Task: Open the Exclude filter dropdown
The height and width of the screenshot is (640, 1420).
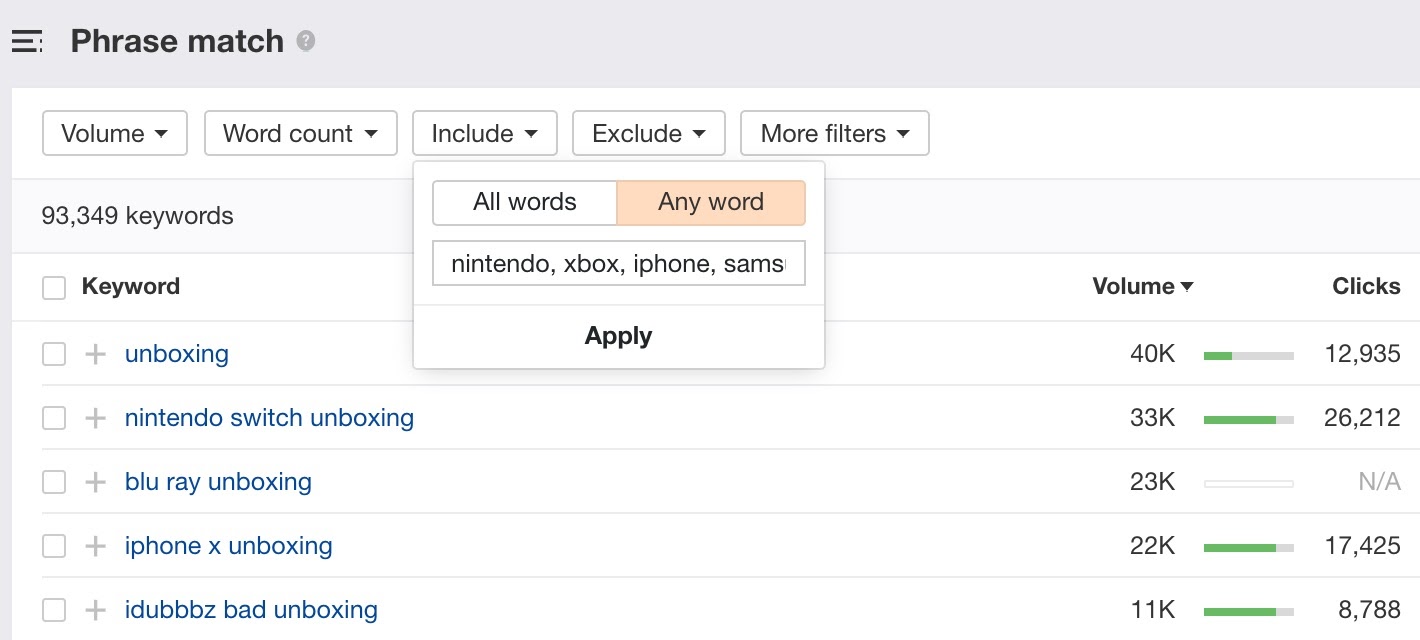Action: tap(648, 132)
